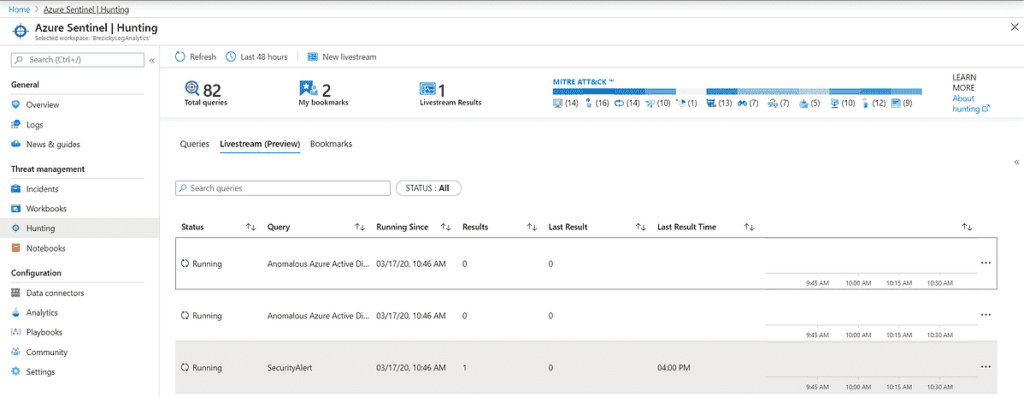Switch to the Bookmarks tab
This screenshot has height=397, width=1024.
pos(331,144)
